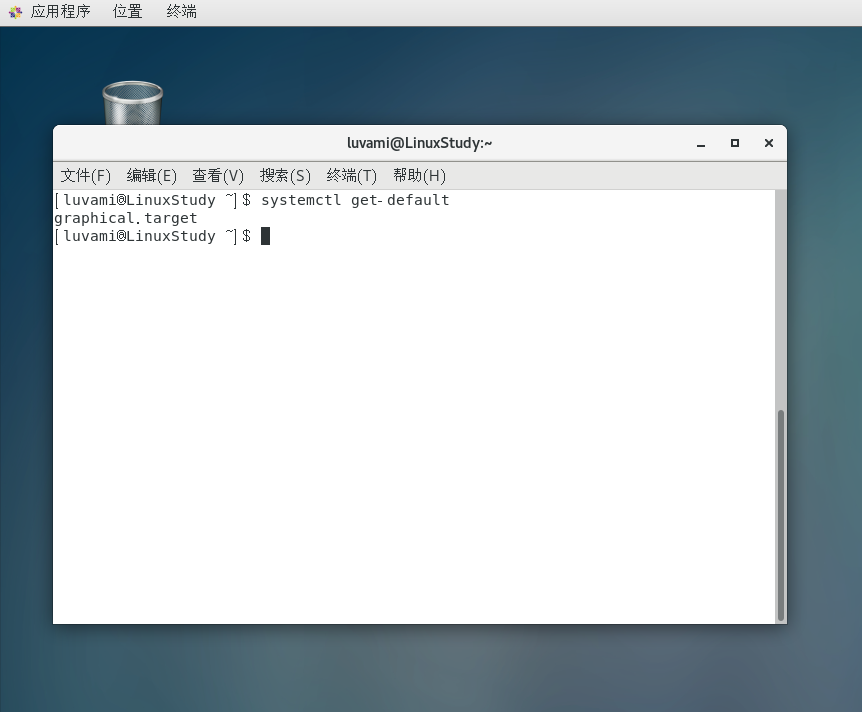Open the 应用程序 menu icon in top panel
The height and width of the screenshot is (712, 862).
pos(53,12)
